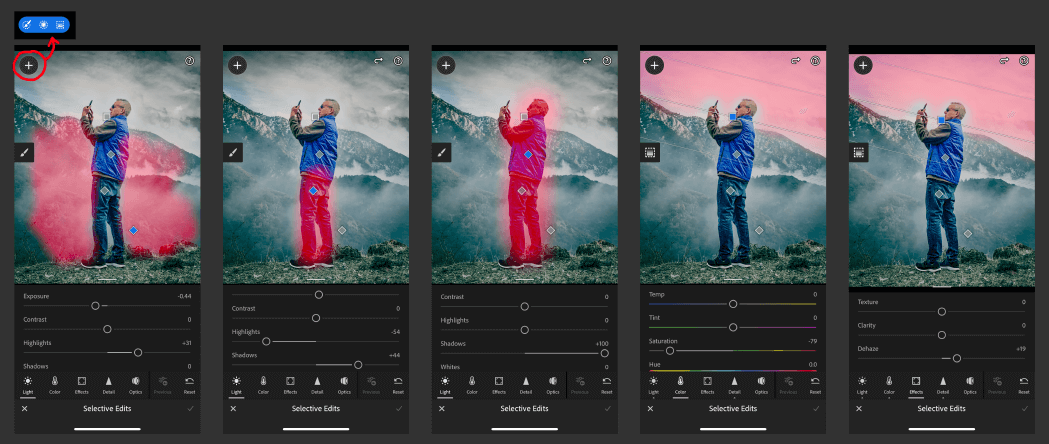The image size is (1049, 444).
Task: Confirm Selective Edits checkmark on Exposure -0.44 screen
Action: [191, 408]
